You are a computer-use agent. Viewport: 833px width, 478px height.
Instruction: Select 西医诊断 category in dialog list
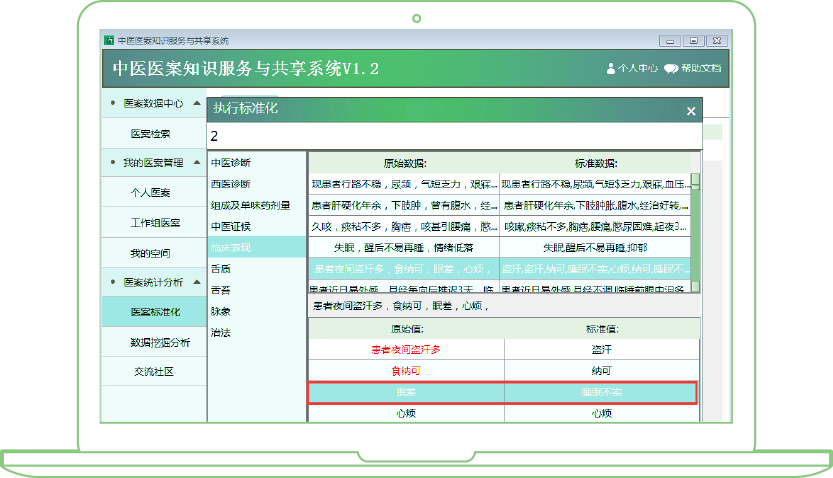click(231, 184)
